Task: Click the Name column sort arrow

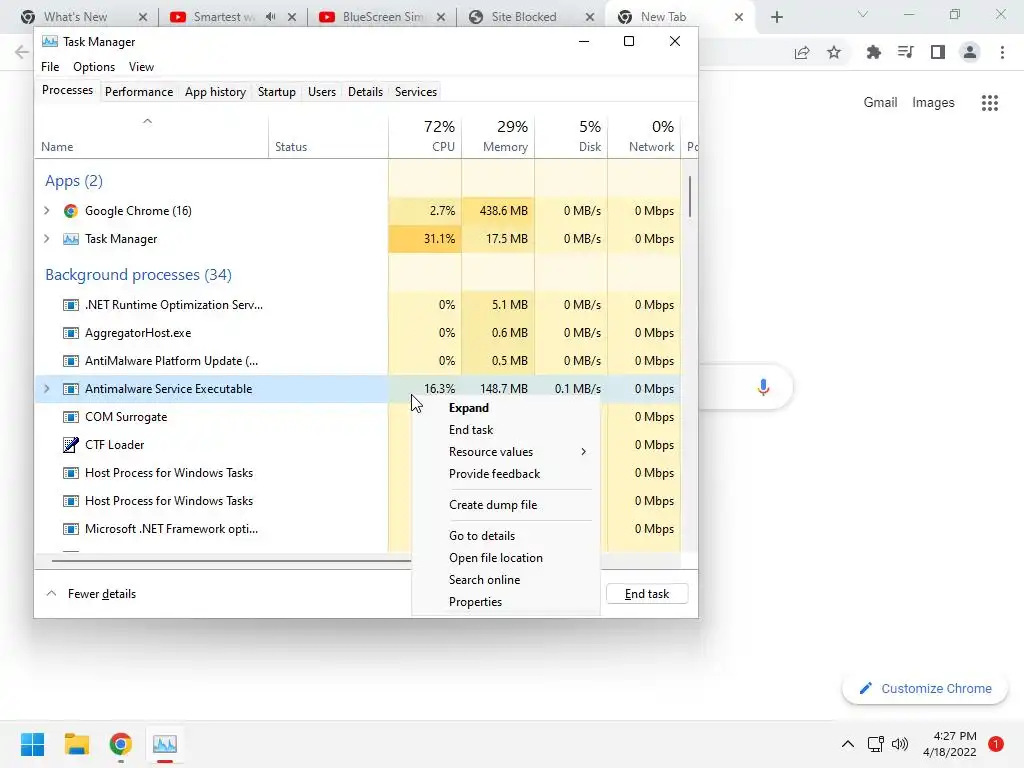Action: tap(148, 121)
